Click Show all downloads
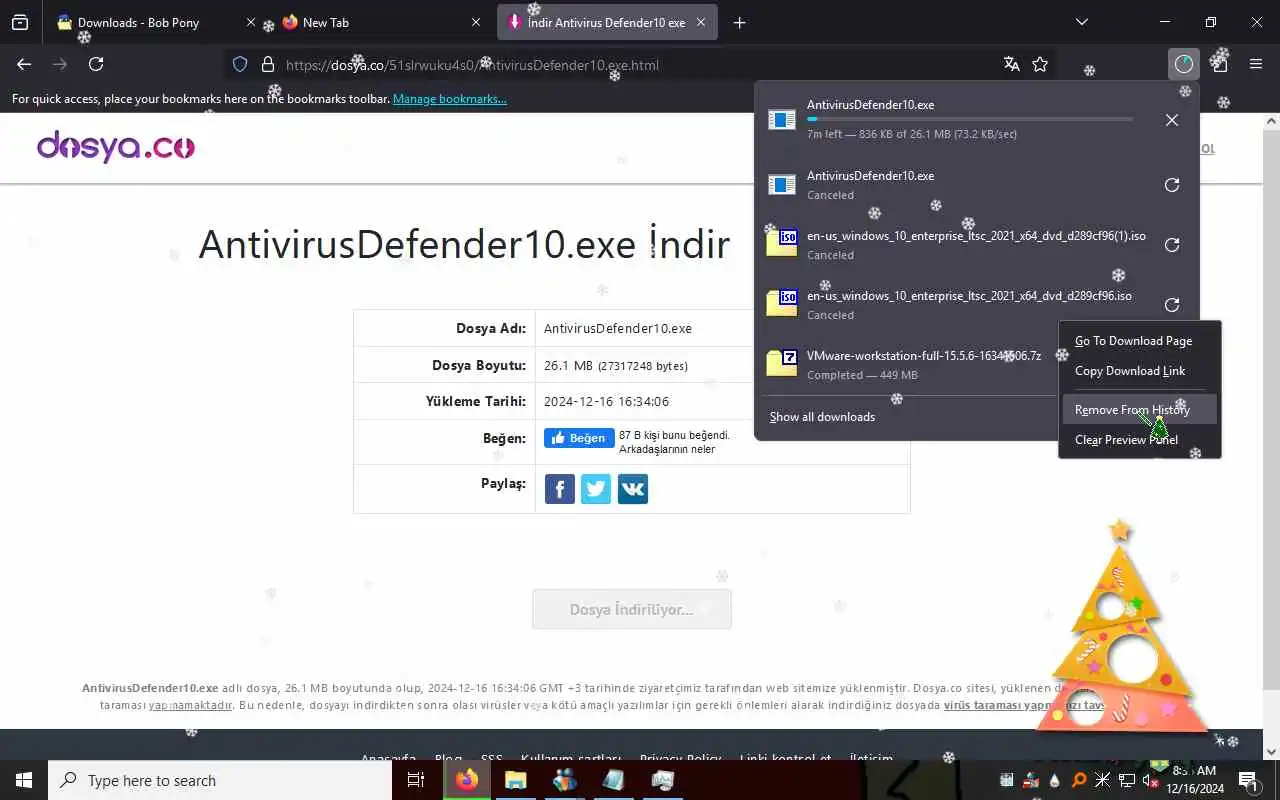This screenshot has width=1280, height=800. click(x=822, y=417)
